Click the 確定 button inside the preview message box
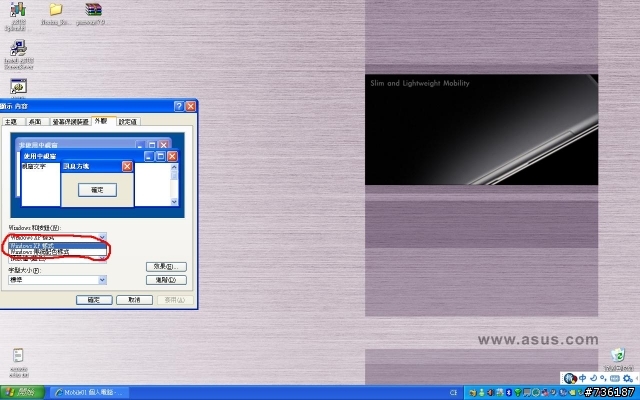The image size is (640, 400). [x=97, y=190]
